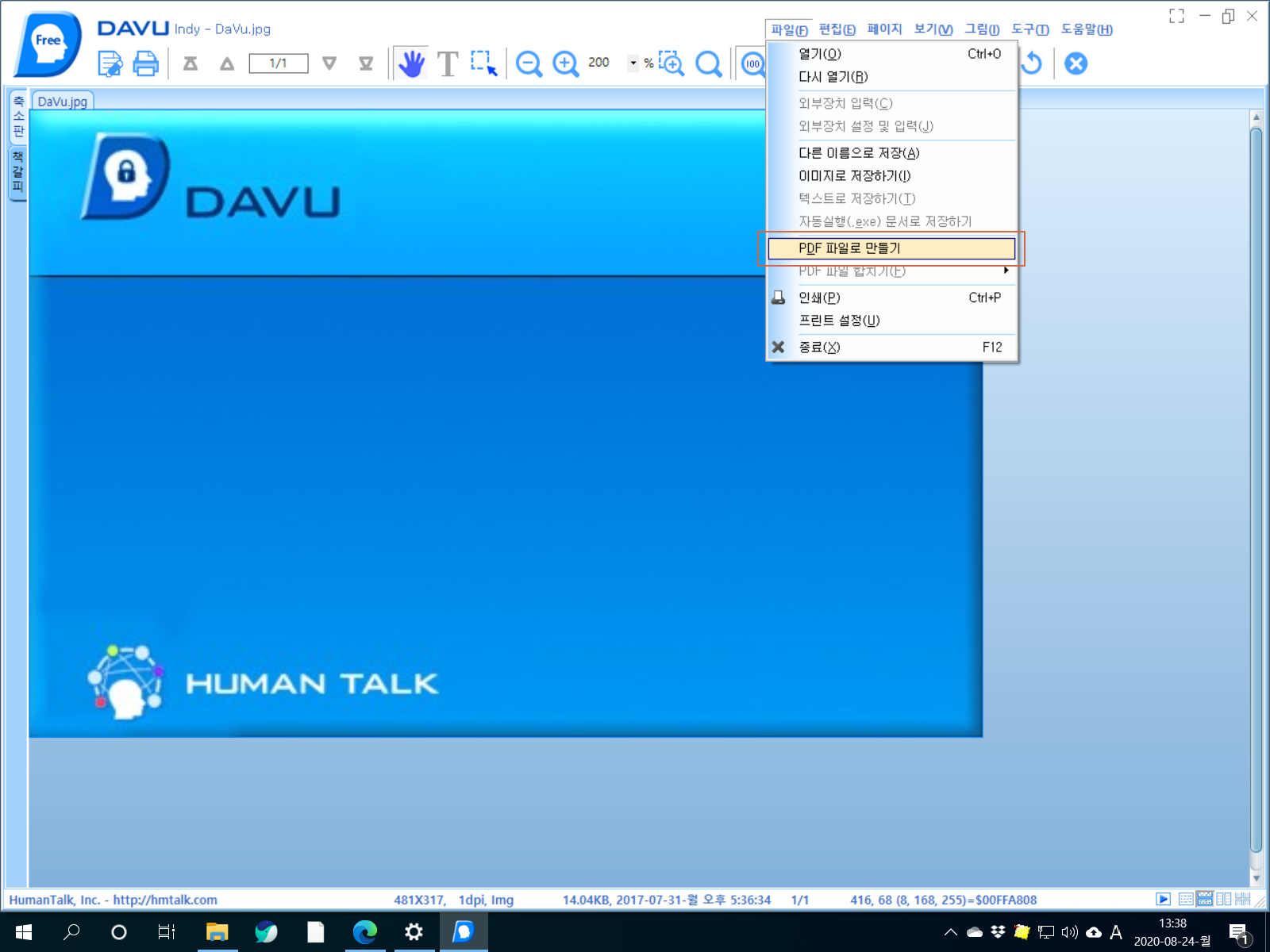Click the zoom in magnifier

565,63
